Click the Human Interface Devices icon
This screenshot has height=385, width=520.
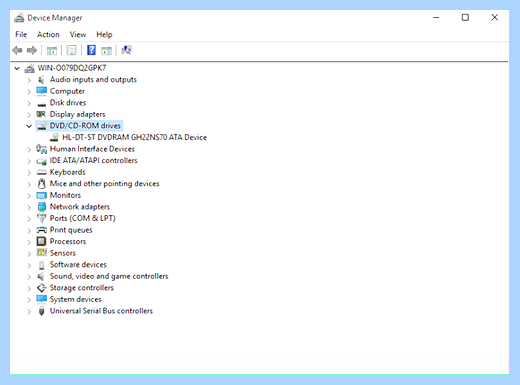pyautogui.click(x=41, y=149)
